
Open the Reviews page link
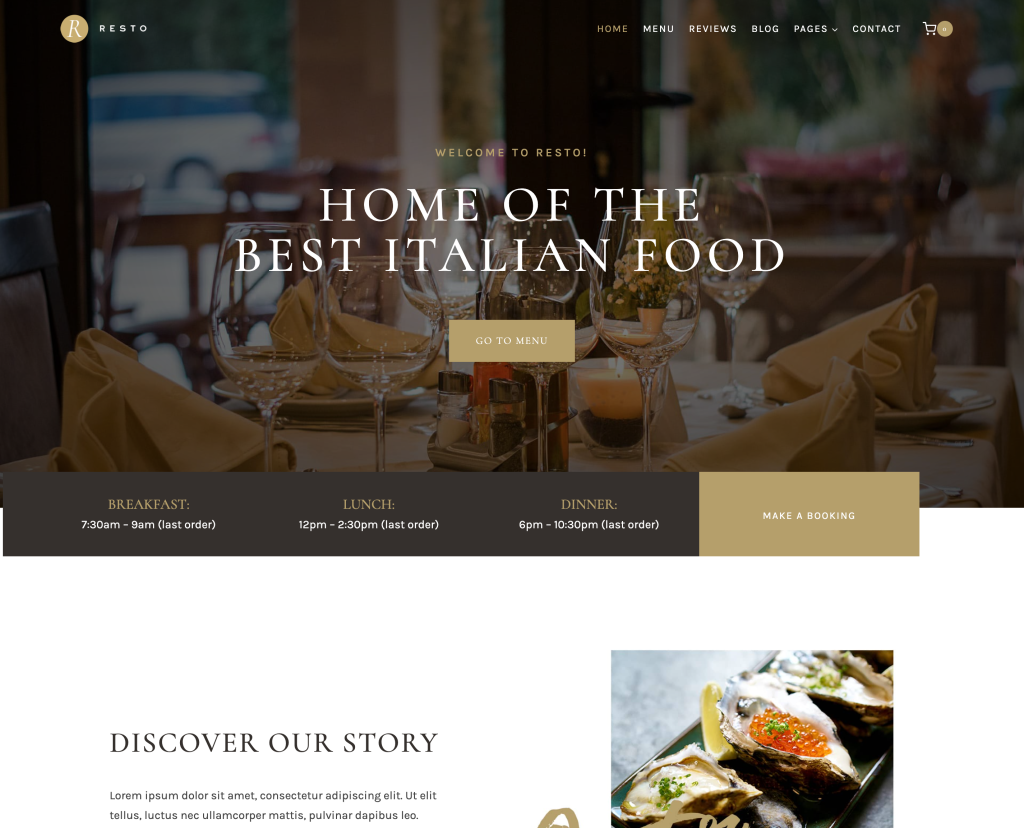tap(712, 29)
